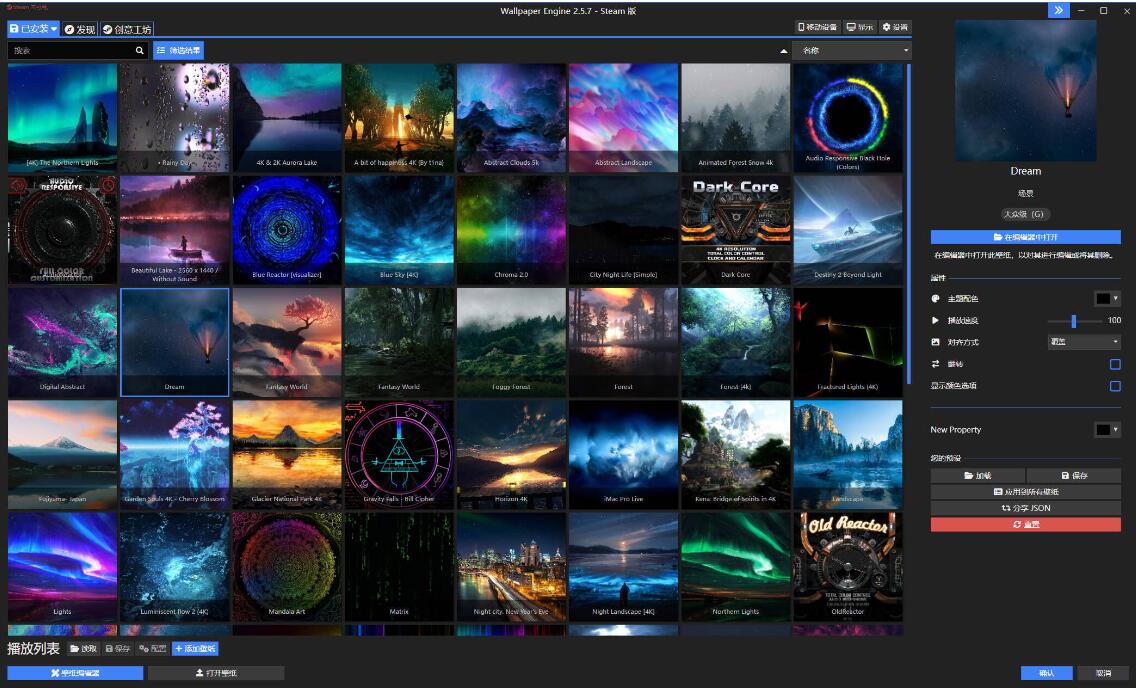Click the presets 保存 save button

point(1074,476)
